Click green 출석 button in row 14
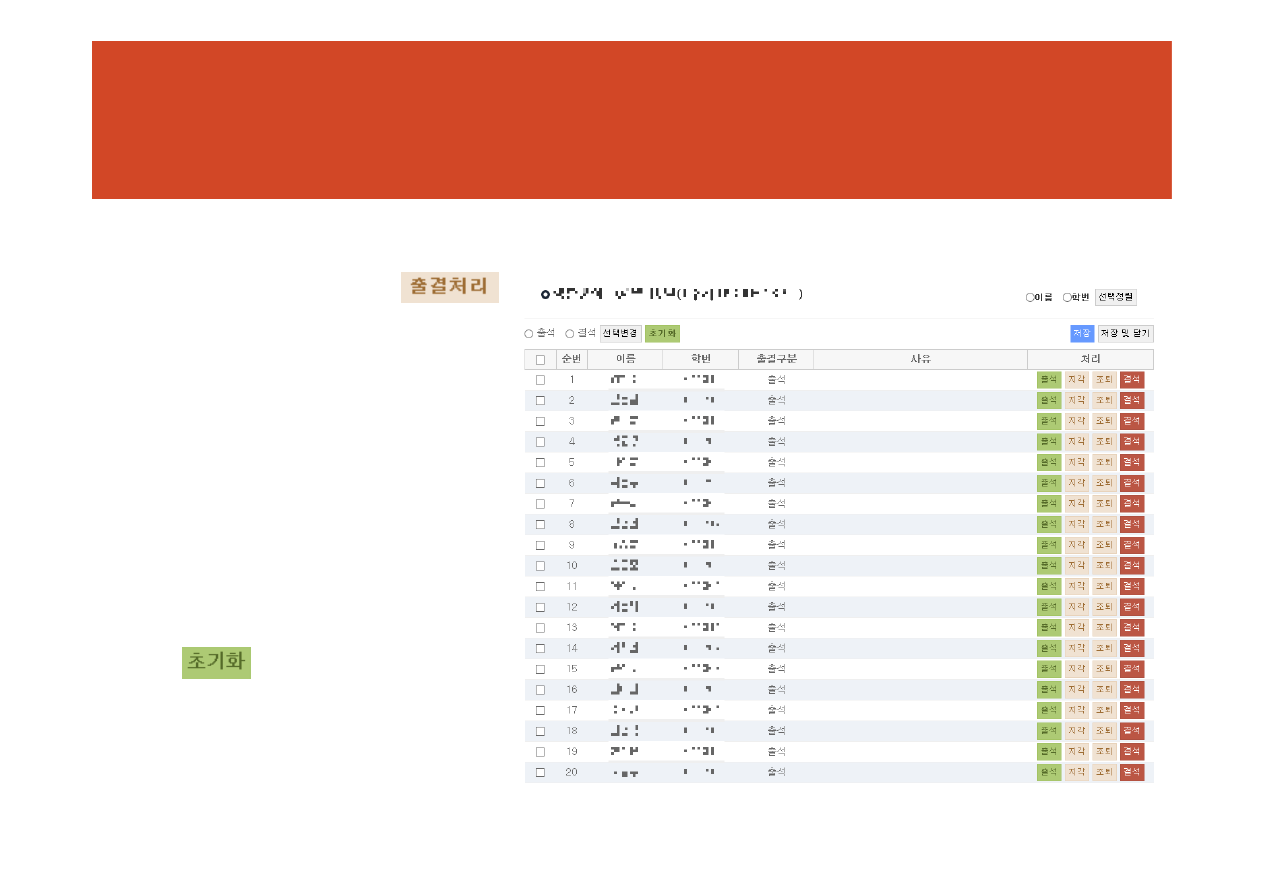Image resolution: width=1263 pixels, height=893 pixels. 1048,648
